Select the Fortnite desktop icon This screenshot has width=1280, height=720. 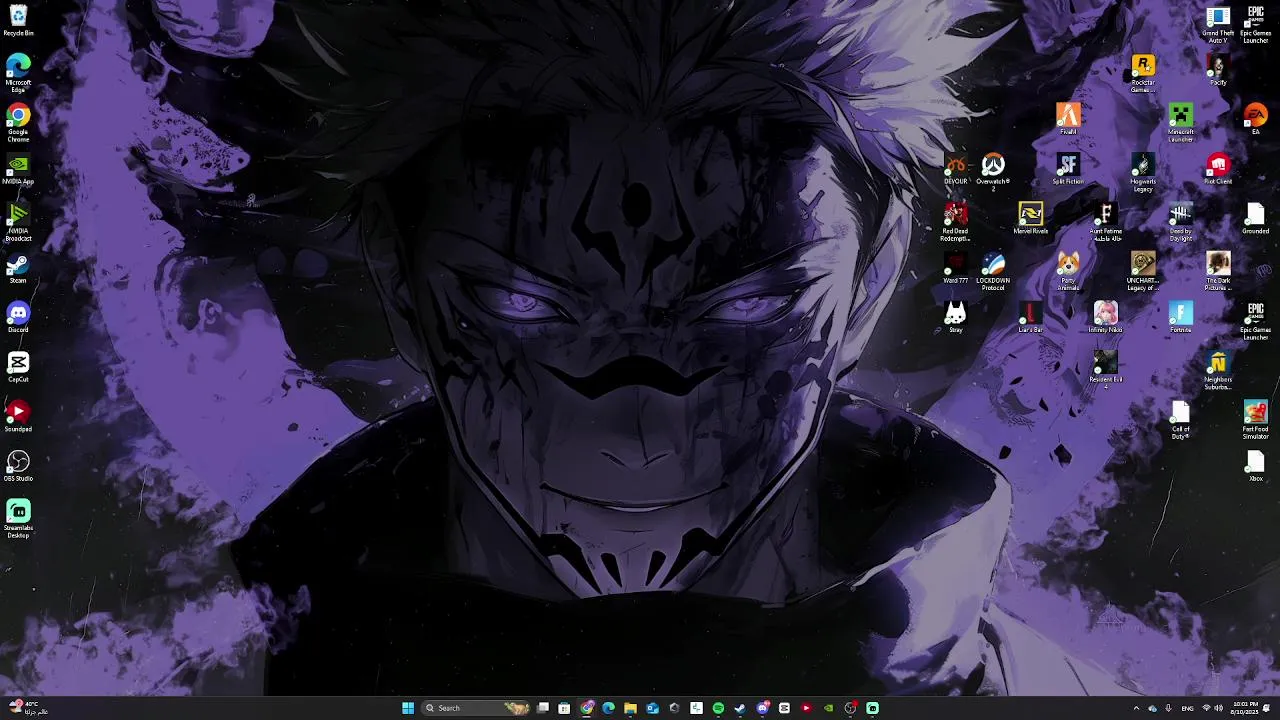point(1181,318)
